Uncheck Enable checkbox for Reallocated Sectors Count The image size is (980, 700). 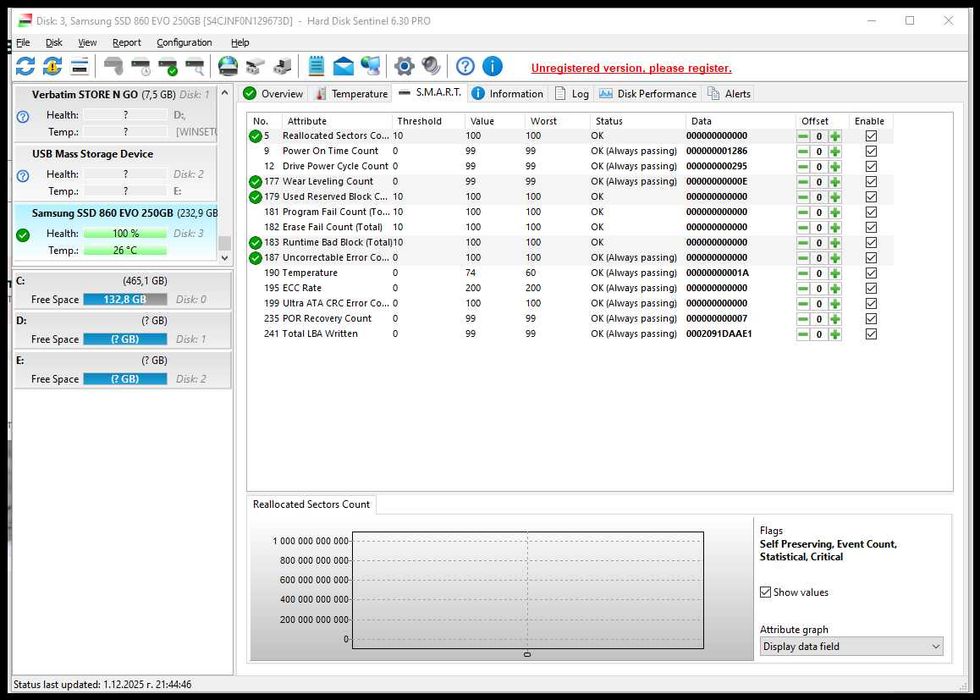point(871,136)
